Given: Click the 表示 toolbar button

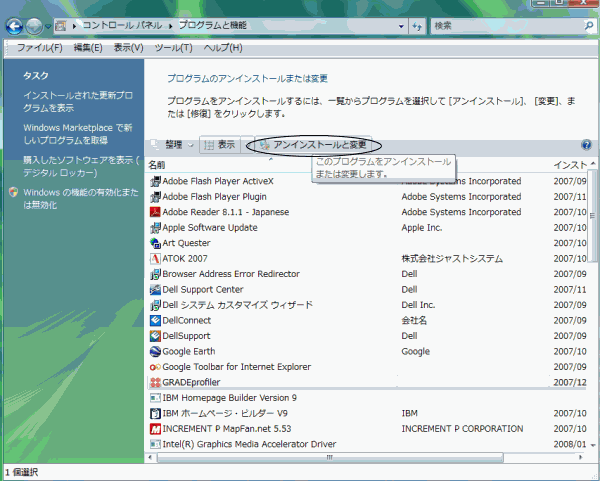Looking at the screenshot, I should click(x=220, y=145).
